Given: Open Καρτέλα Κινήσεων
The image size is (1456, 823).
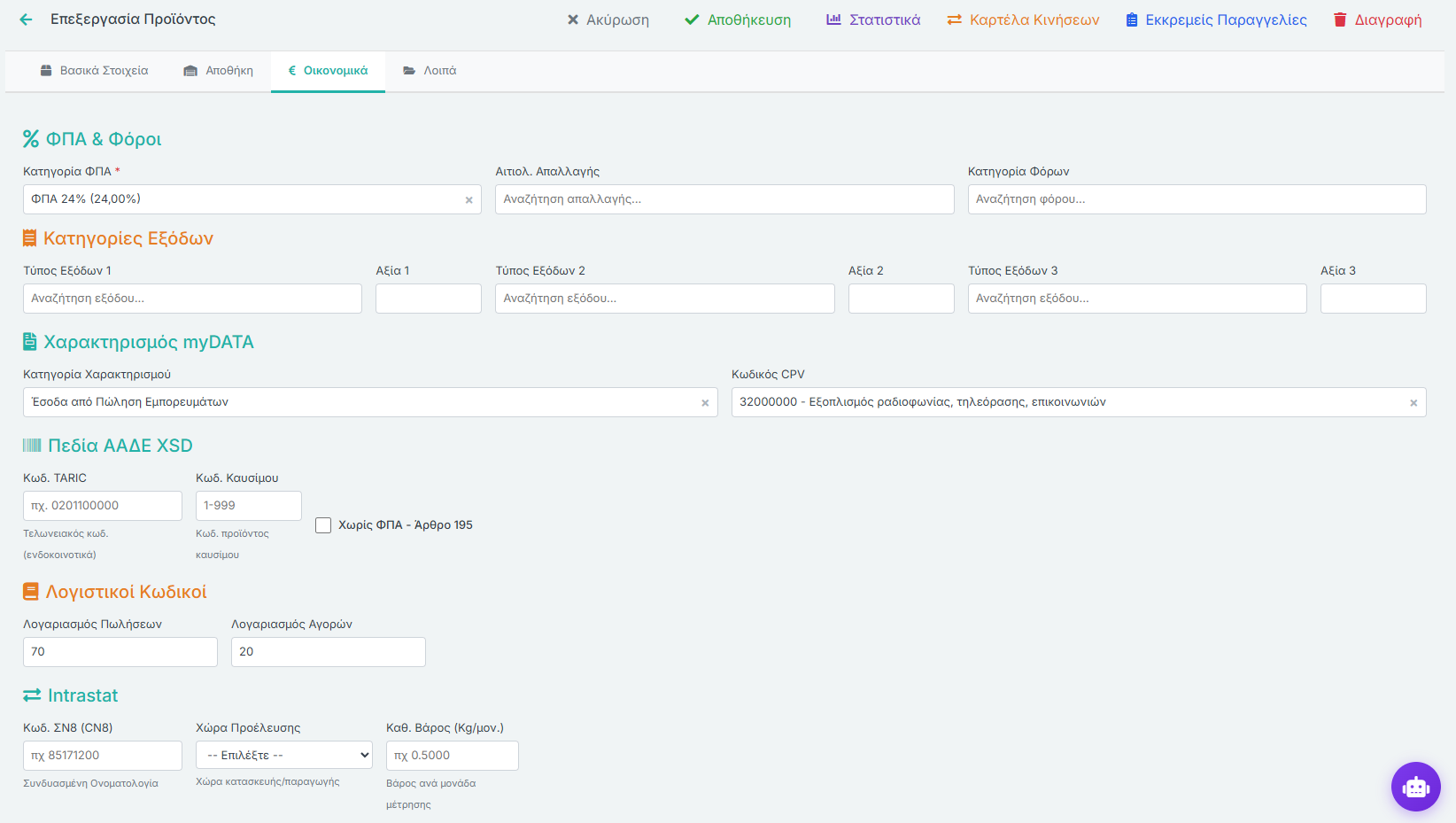Looking at the screenshot, I should pos(1023,19).
